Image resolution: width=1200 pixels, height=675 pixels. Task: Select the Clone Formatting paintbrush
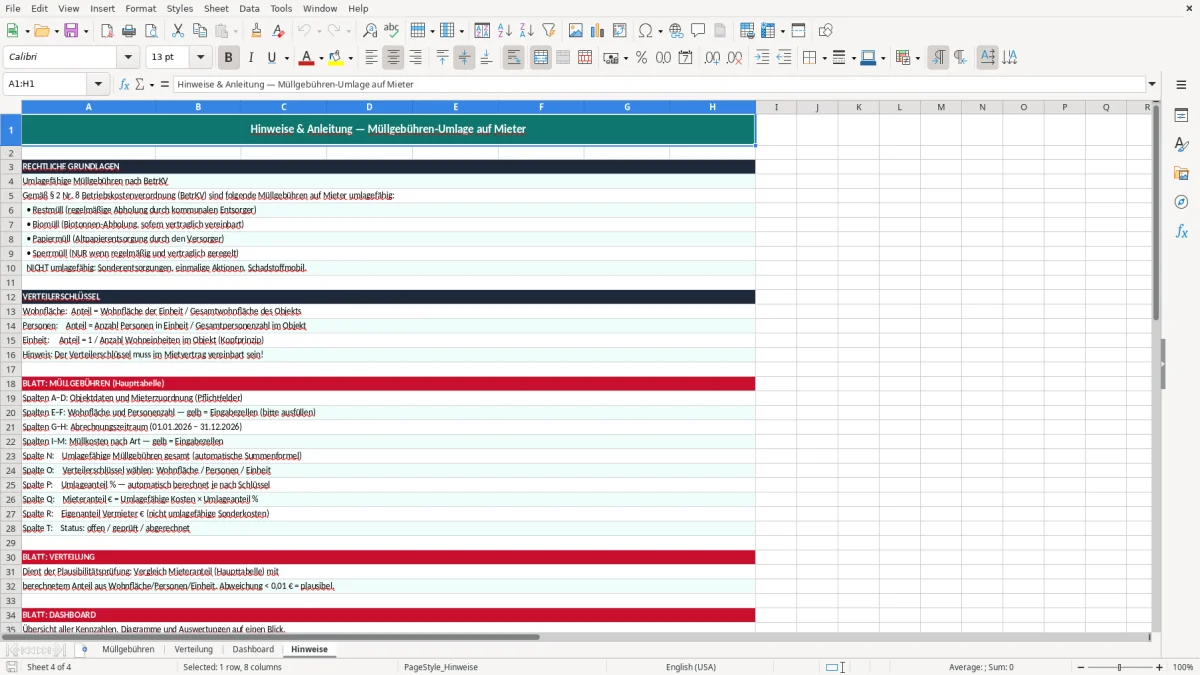coord(257,31)
